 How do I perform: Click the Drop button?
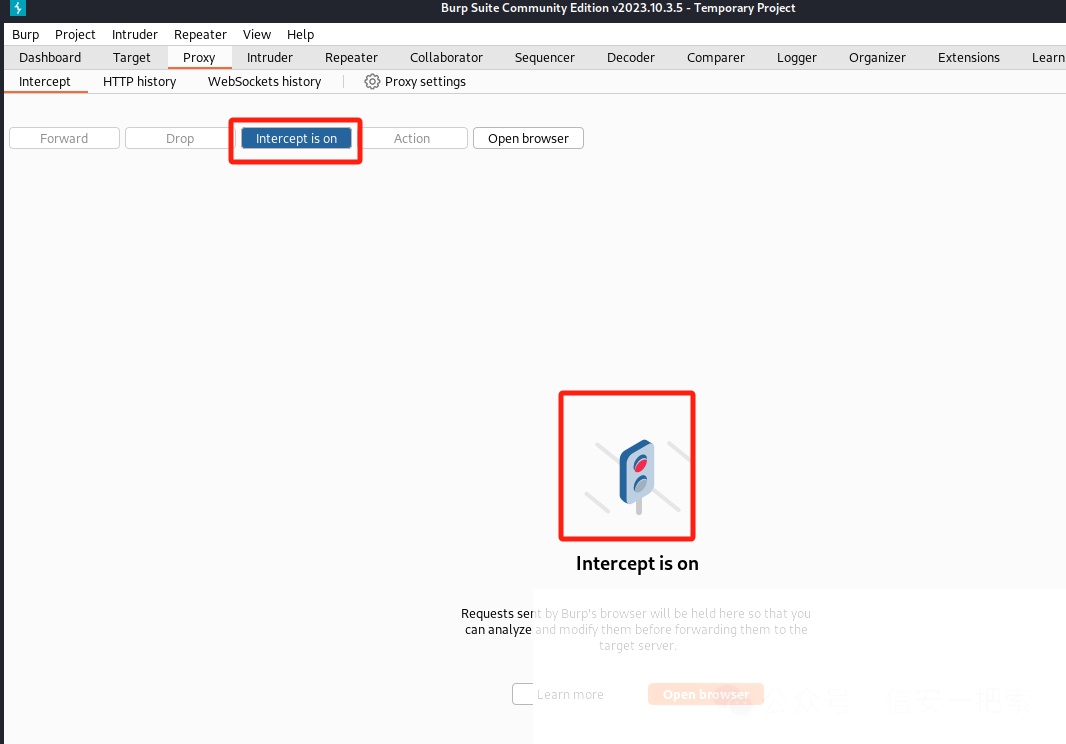pyautogui.click(x=180, y=138)
